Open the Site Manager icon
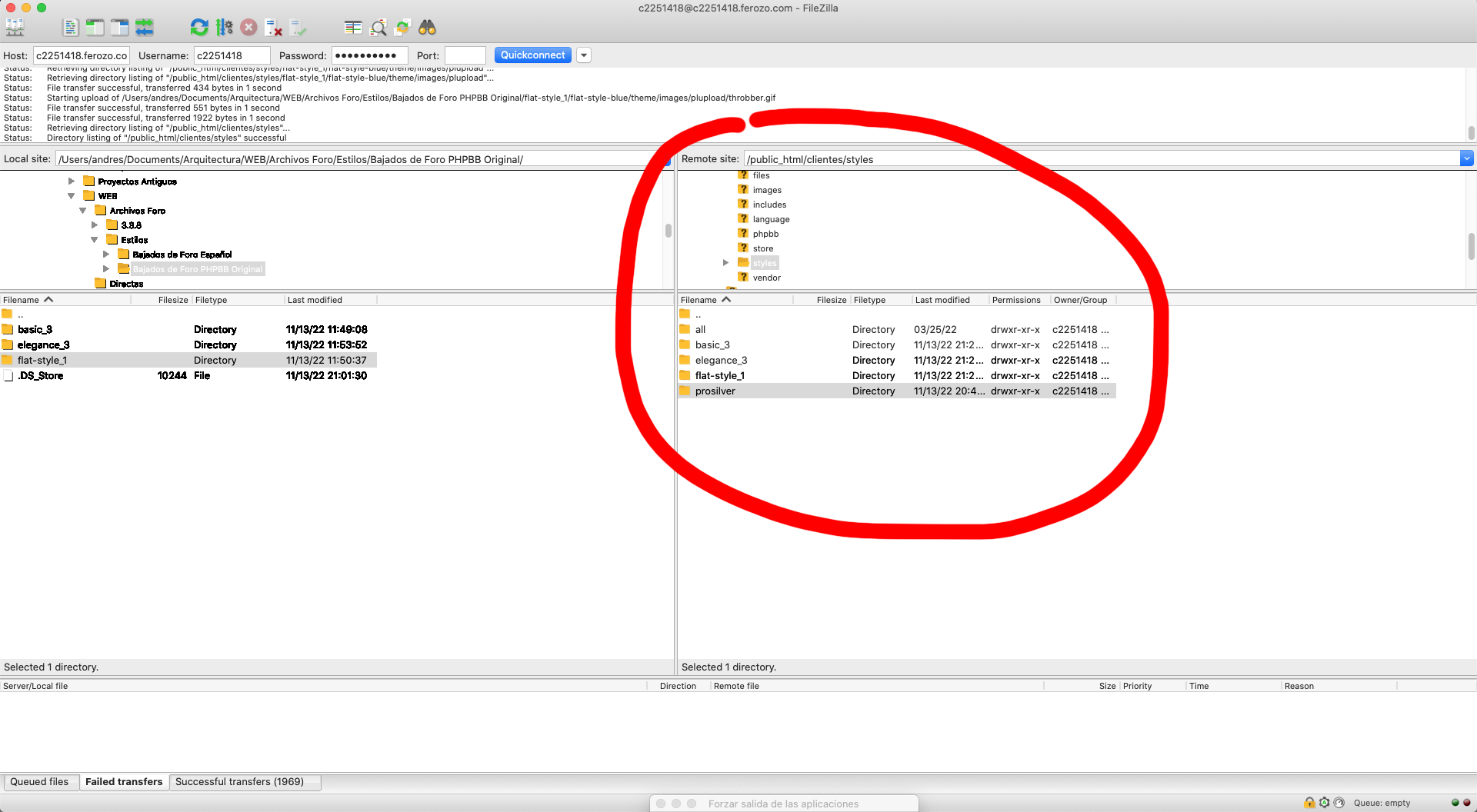 point(15,28)
